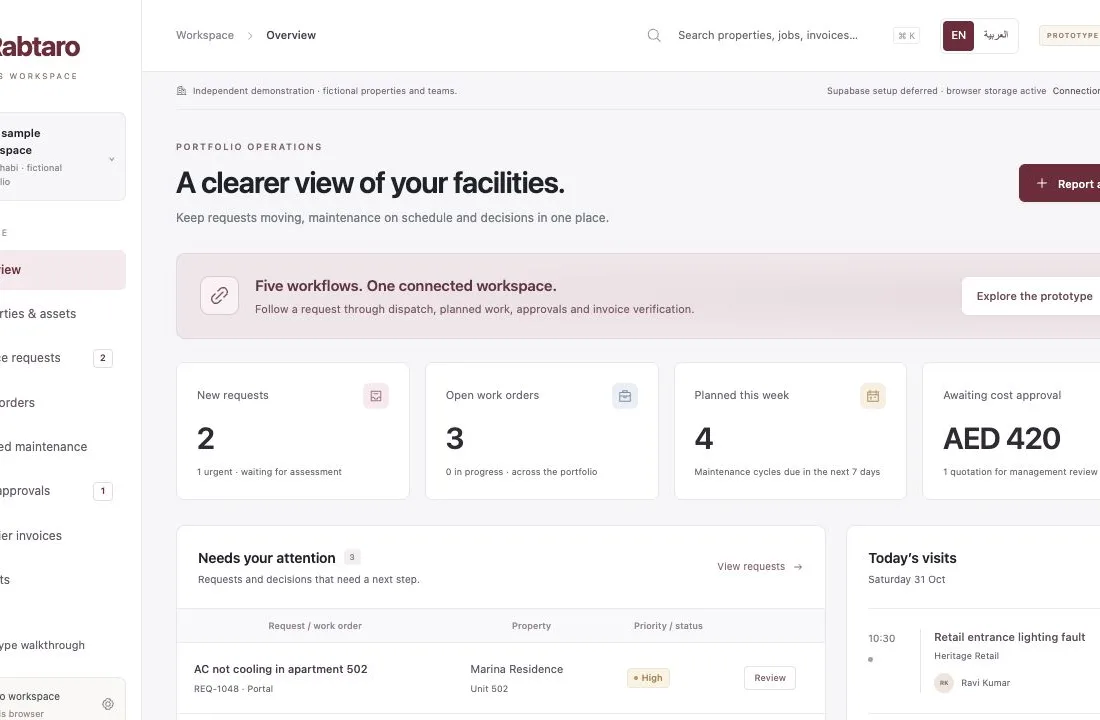Click the plus icon on Report button
The width and height of the screenshot is (1100, 720).
1042,183
